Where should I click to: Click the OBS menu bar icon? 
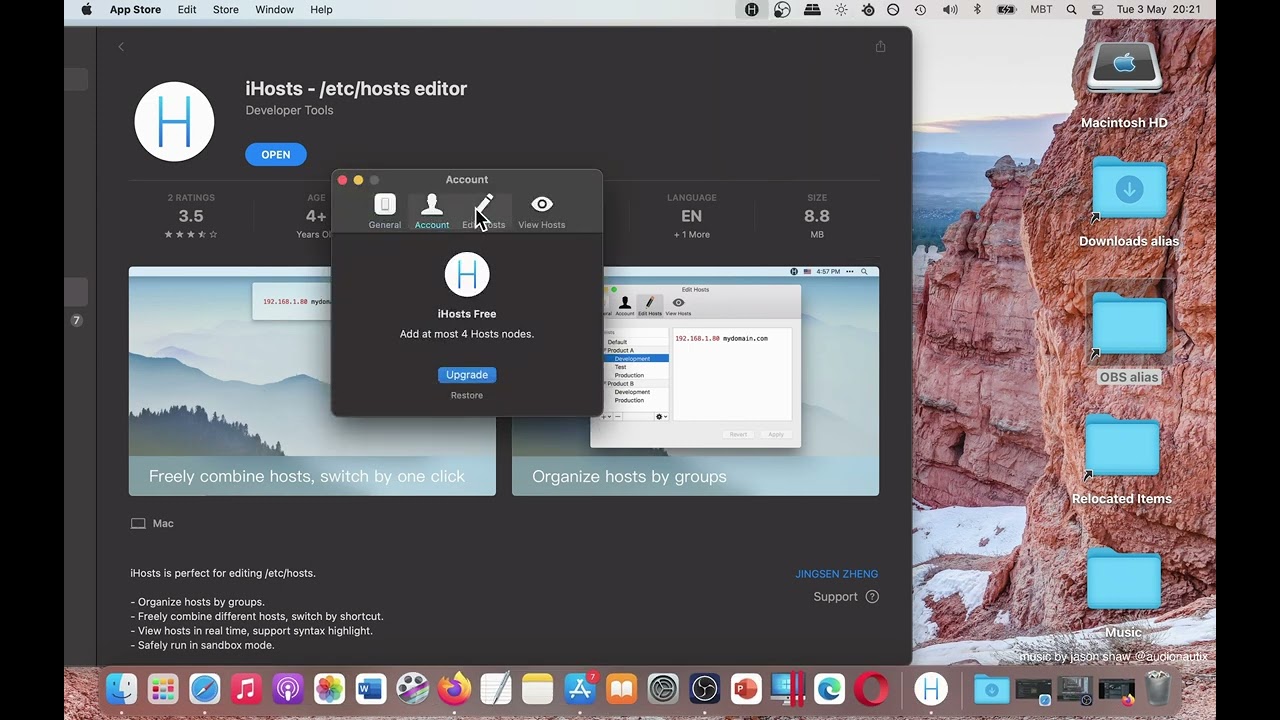782,10
